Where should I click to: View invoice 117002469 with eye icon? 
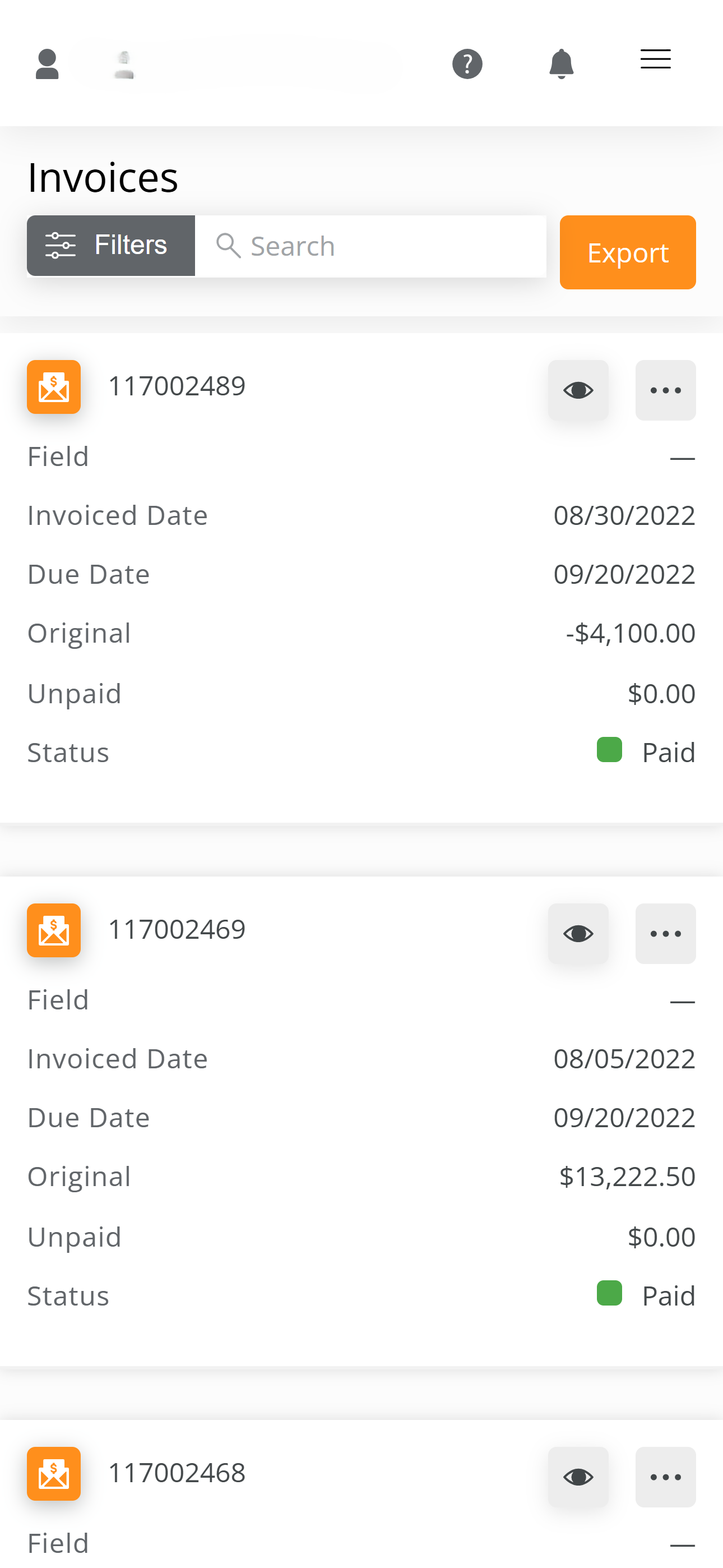point(578,934)
